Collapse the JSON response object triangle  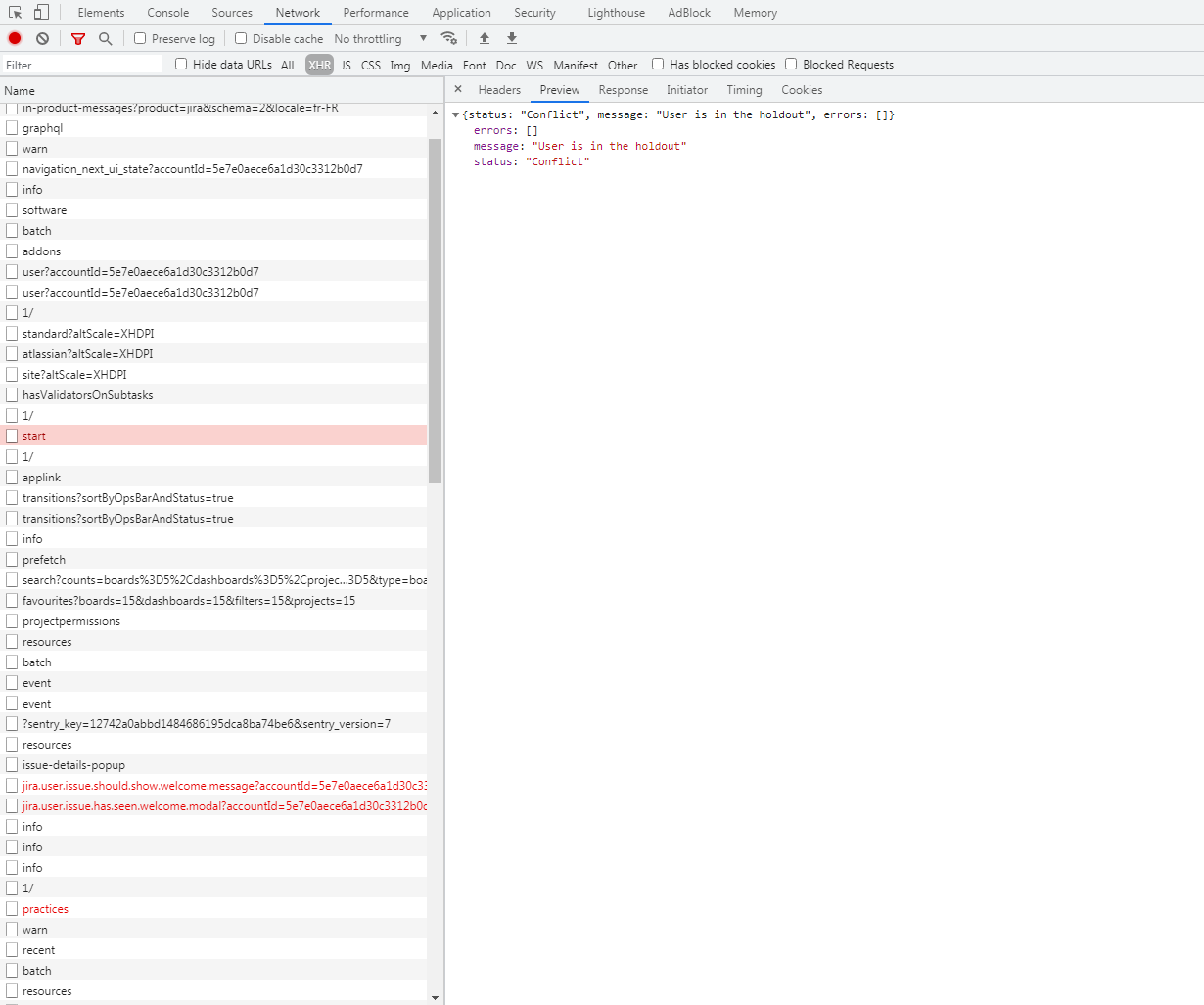[455, 115]
